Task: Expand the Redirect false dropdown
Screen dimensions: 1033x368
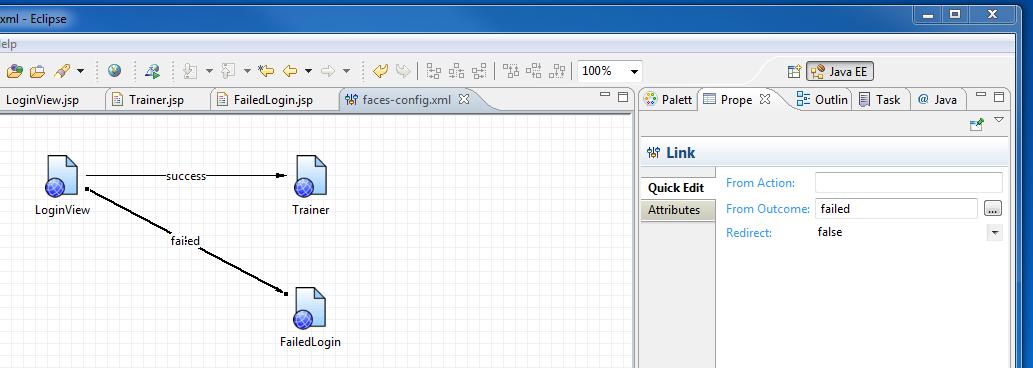Action: tap(995, 232)
